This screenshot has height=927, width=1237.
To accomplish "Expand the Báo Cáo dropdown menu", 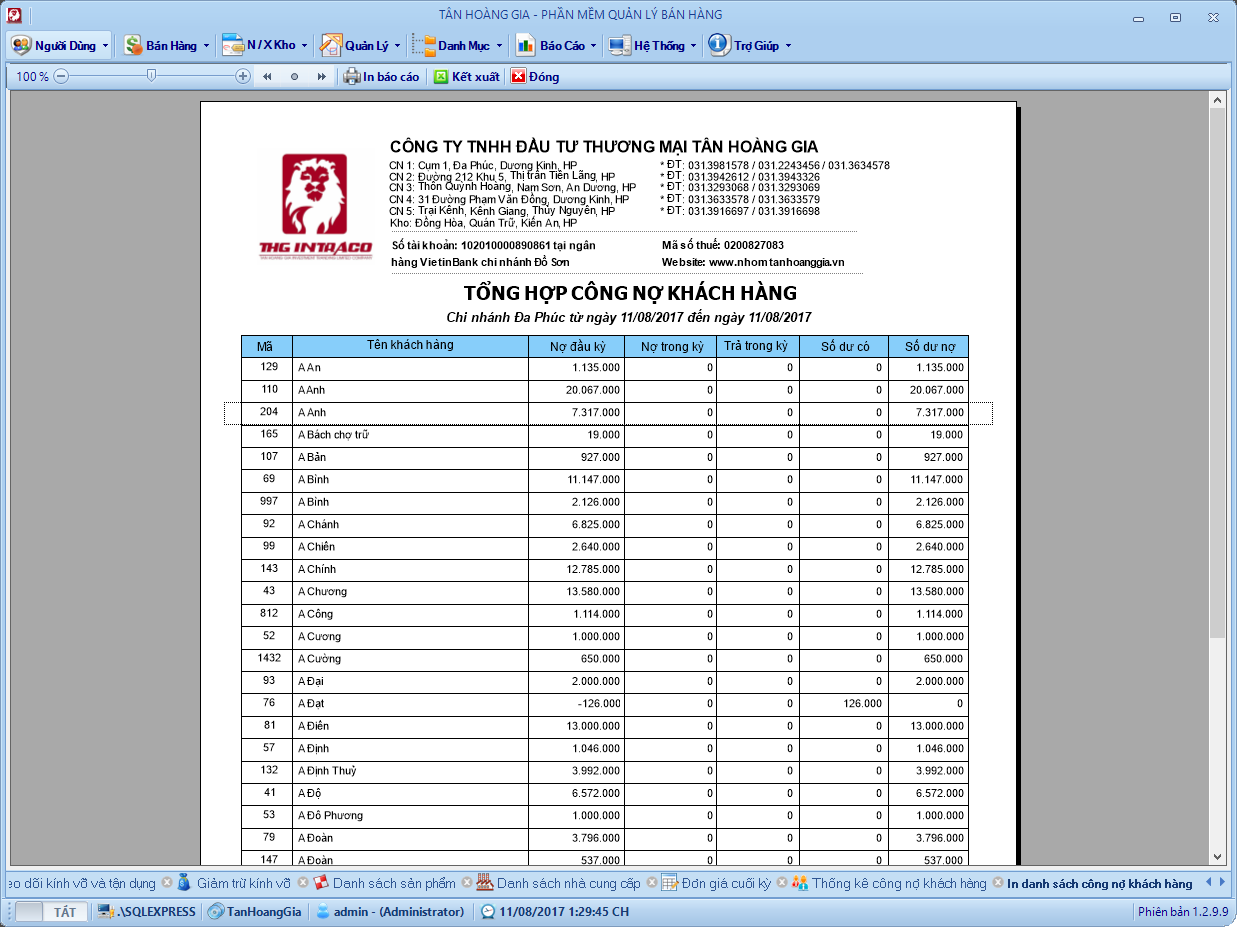I will pyautogui.click(x=593, y=46).
